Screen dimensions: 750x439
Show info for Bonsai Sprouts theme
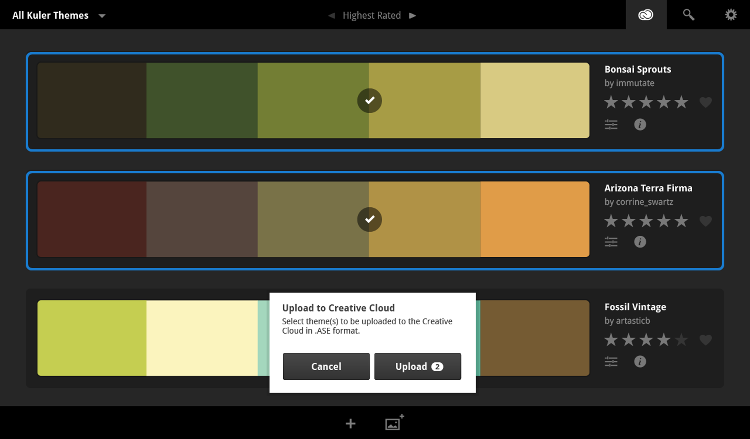coord(640,125)
